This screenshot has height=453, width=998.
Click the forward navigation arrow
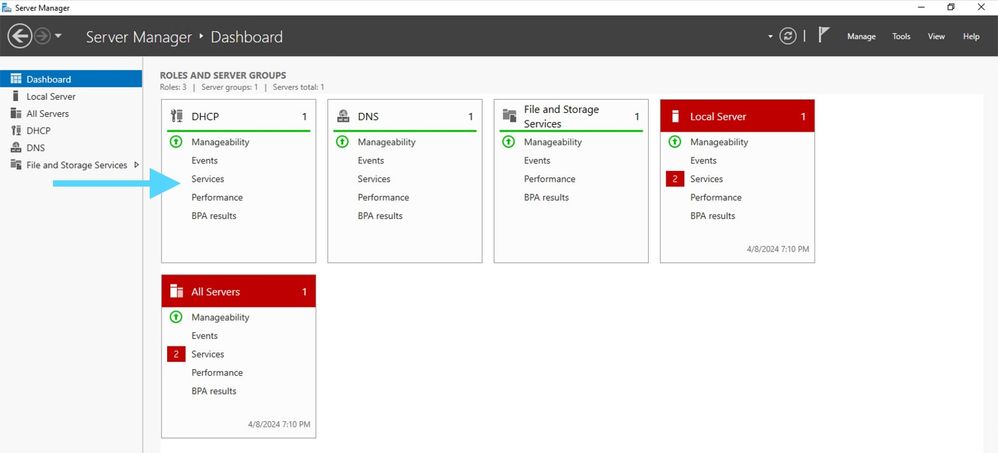tap(42, 36)
